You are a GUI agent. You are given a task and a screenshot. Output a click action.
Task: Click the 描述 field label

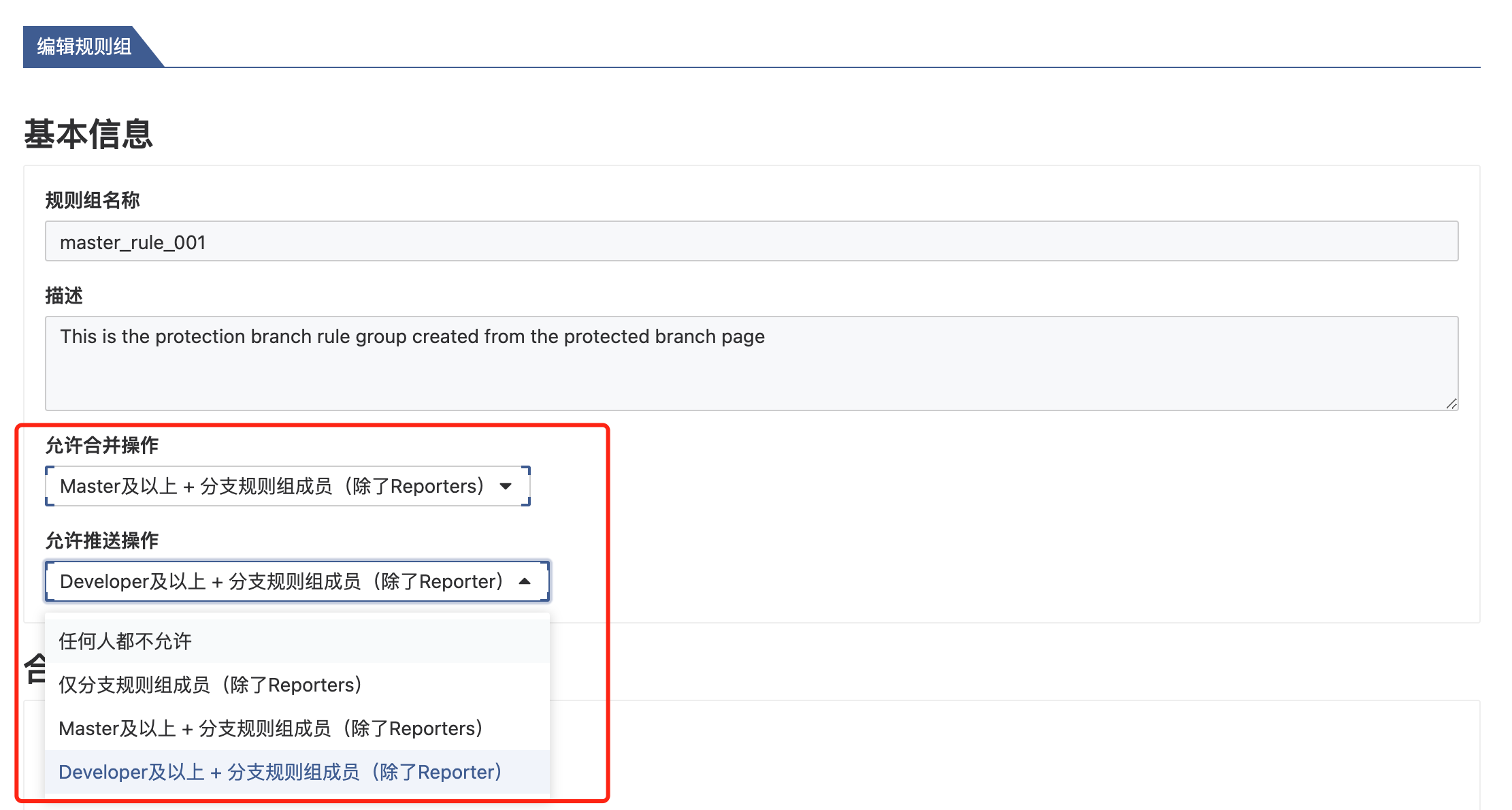click(64, 295)
